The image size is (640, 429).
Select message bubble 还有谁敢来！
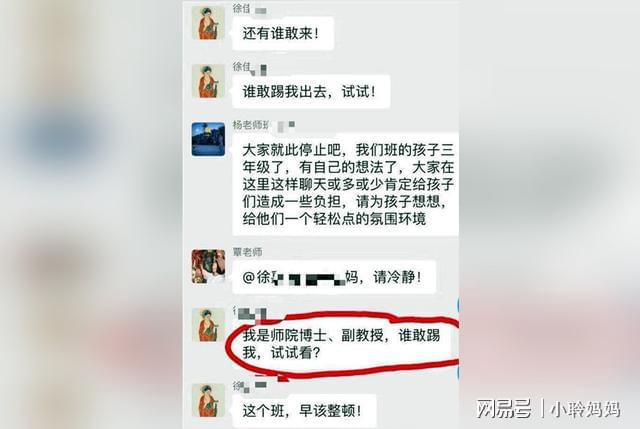[283, 33]
